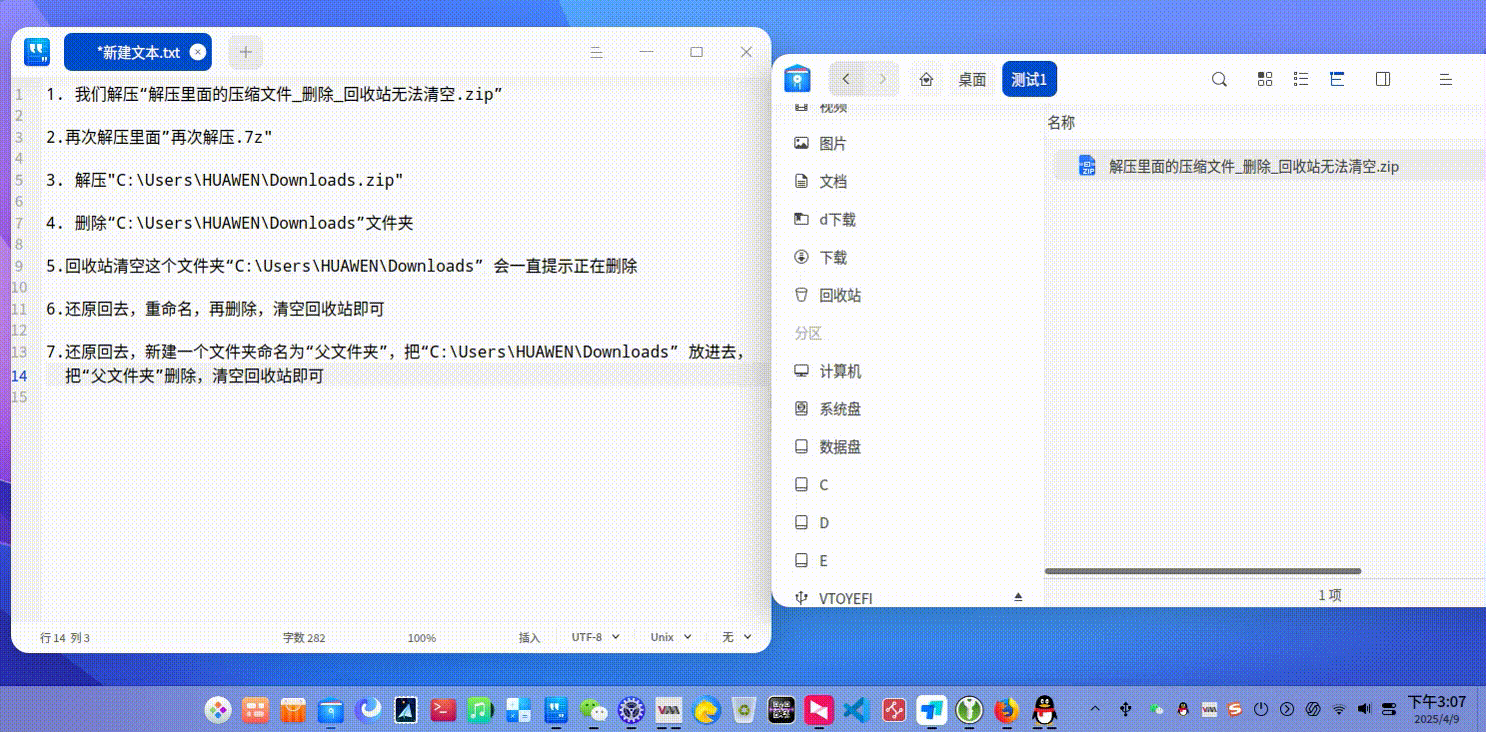Image resolution: width=1486 pixels, height=732 pixels.
Task: Click the 插入 insert mode indicator
Action: (529, 637)
